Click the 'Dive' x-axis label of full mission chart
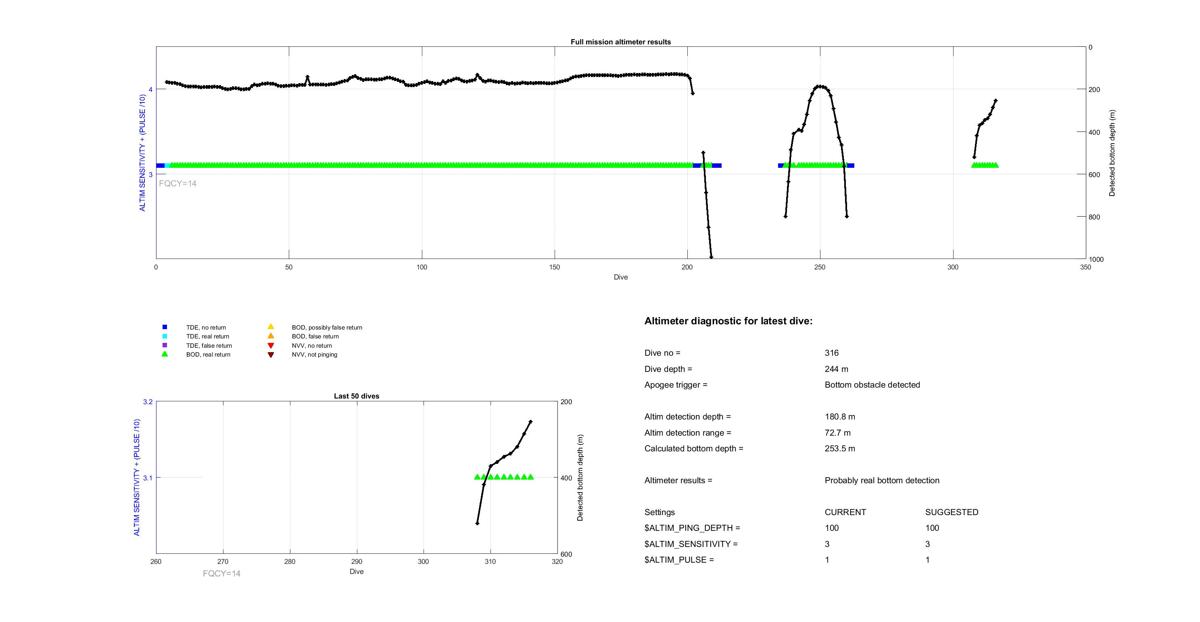This screenshot has height=622, width=1200. click(621, 277)
